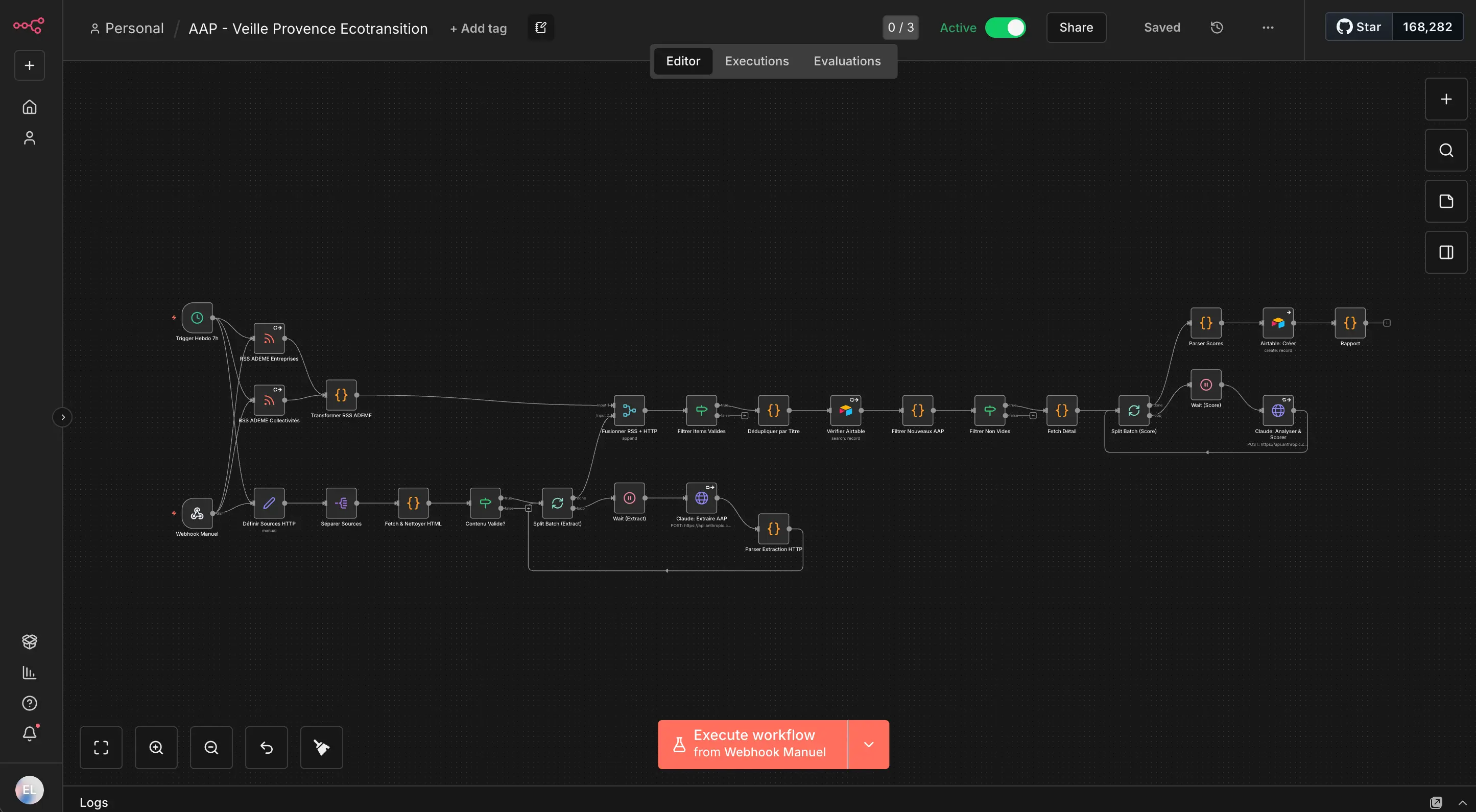
Task: Expand the Logs panel chevron
Action: [1462, 802]
